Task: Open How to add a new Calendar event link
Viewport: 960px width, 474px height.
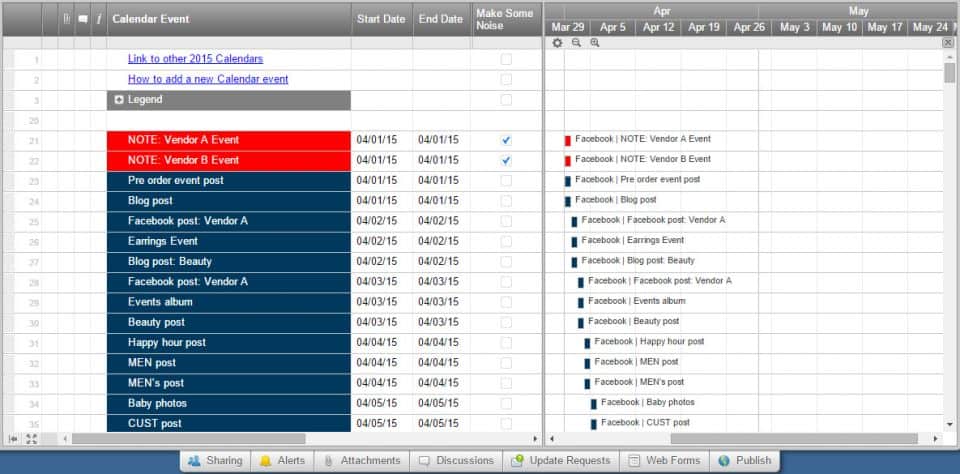Action: 208,79
